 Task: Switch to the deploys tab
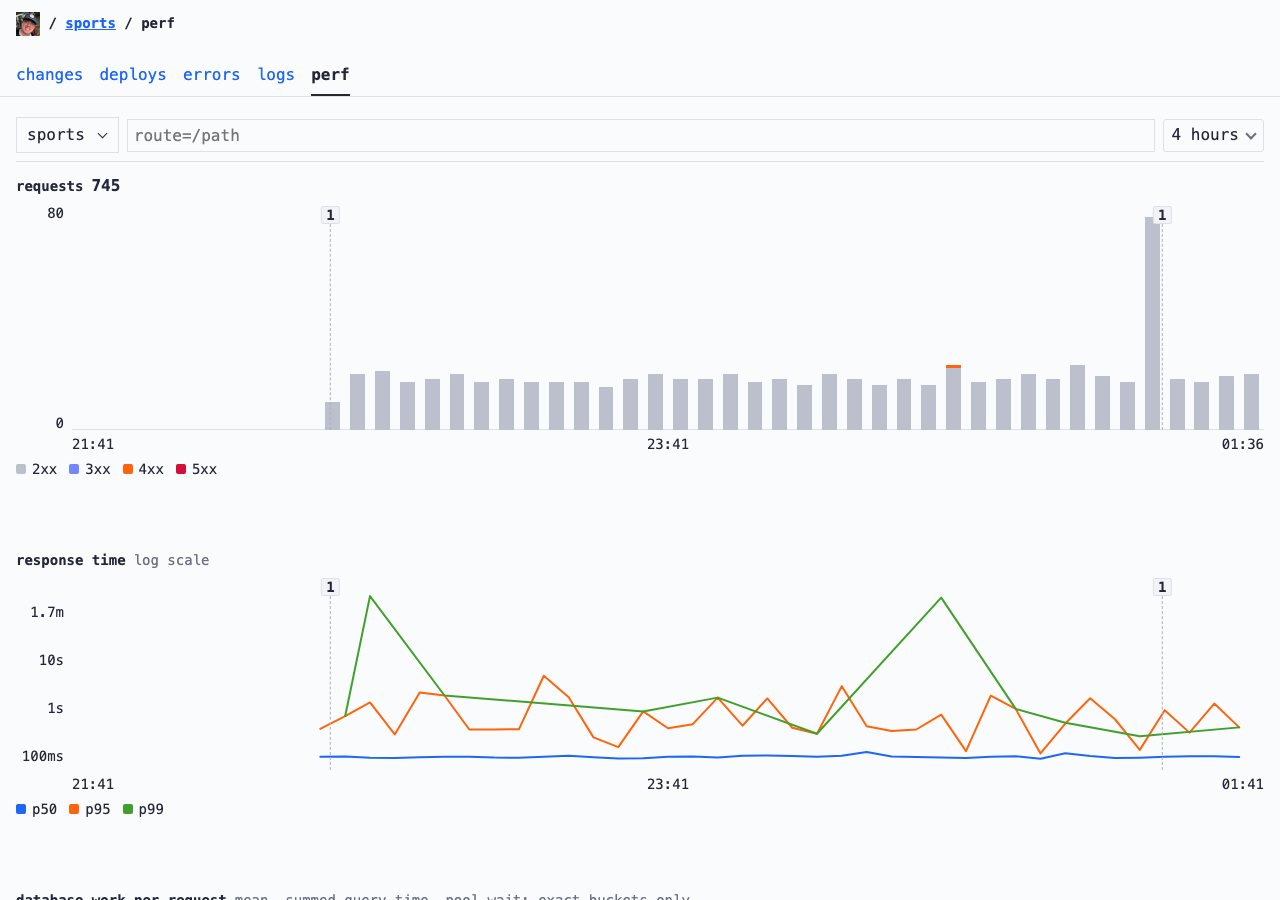(133, 75)
